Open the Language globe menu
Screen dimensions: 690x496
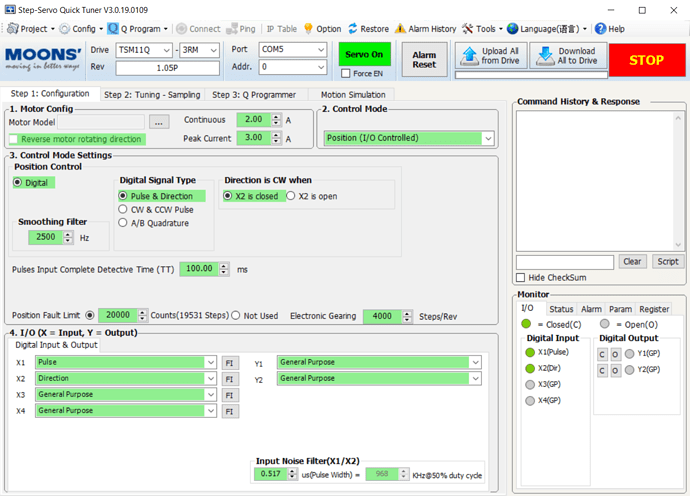pos(512,29)
